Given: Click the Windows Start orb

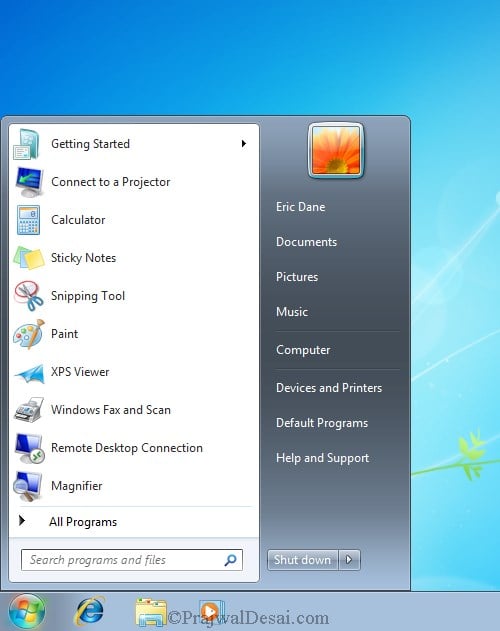Looking at the screenshot, I should click(x=27, y=612).
